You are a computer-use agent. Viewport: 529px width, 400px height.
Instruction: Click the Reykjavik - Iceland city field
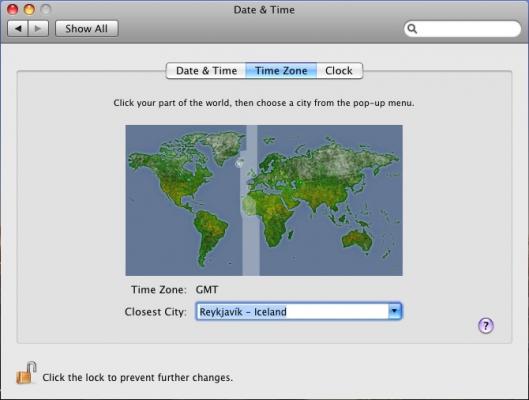click(299, 311)
